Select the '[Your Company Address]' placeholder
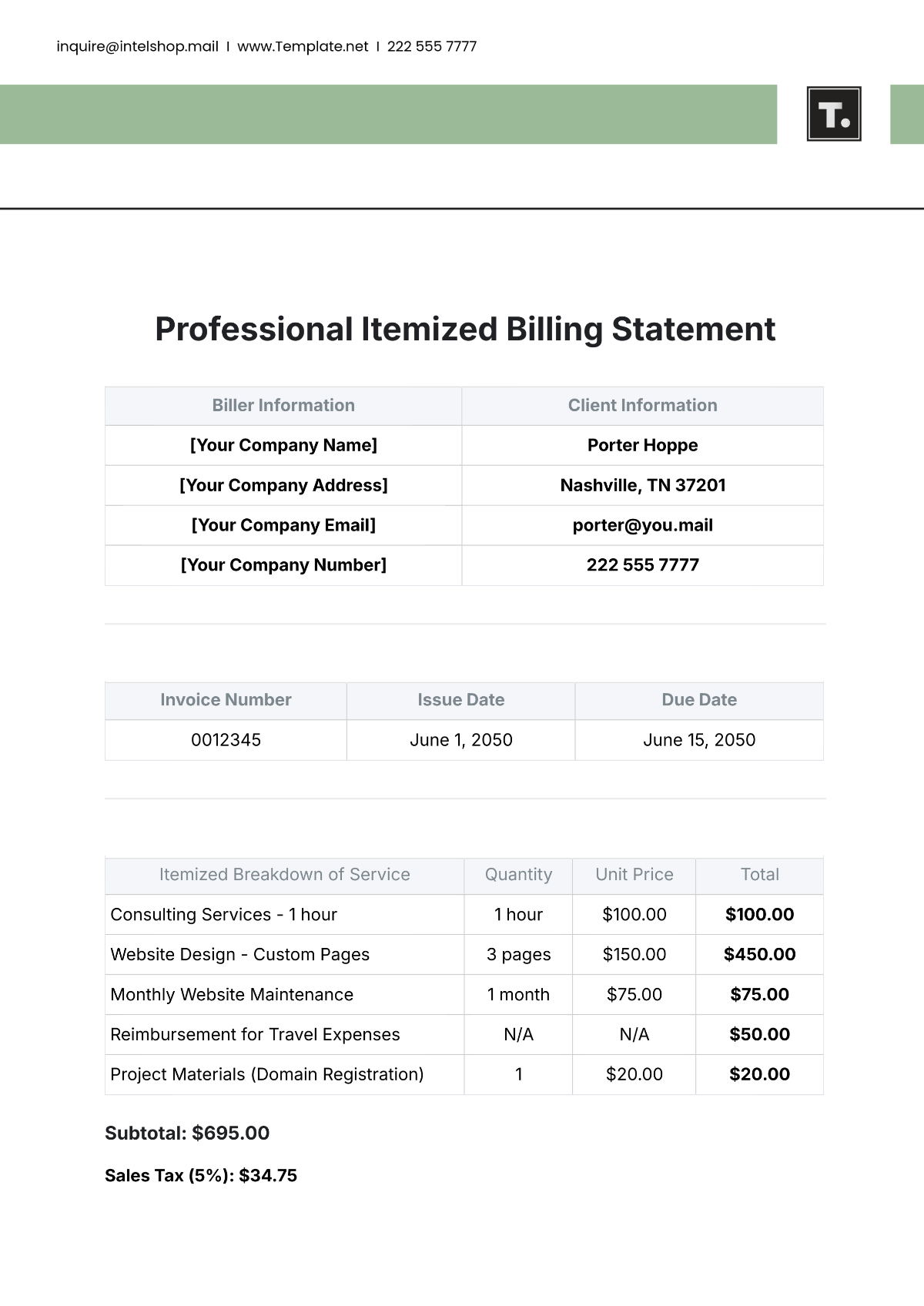Image resolution: width=924 pixels, height=1306 pixels. pos(283,485)
